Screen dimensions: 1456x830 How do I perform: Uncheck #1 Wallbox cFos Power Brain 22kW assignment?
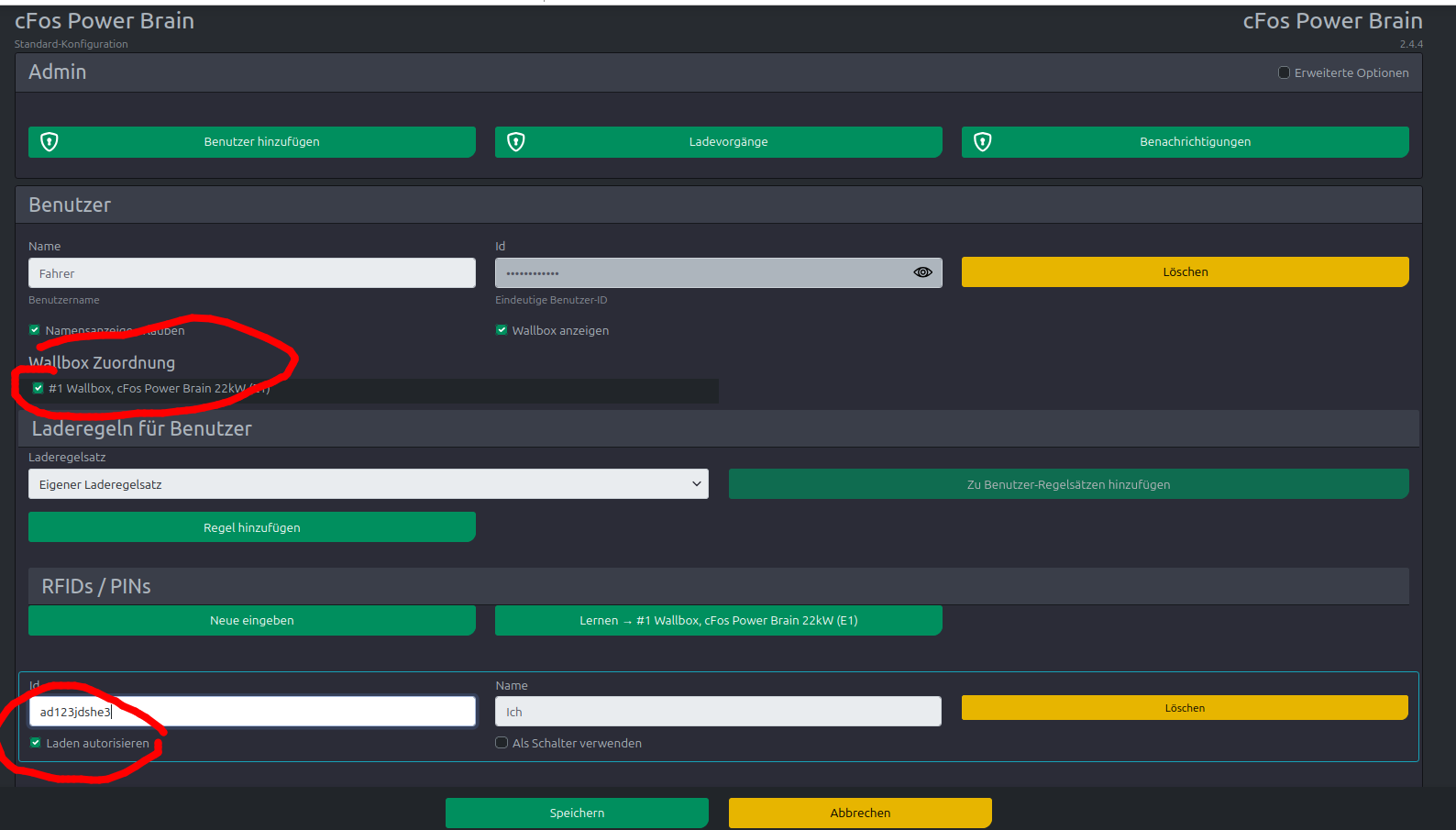point(38,388)
